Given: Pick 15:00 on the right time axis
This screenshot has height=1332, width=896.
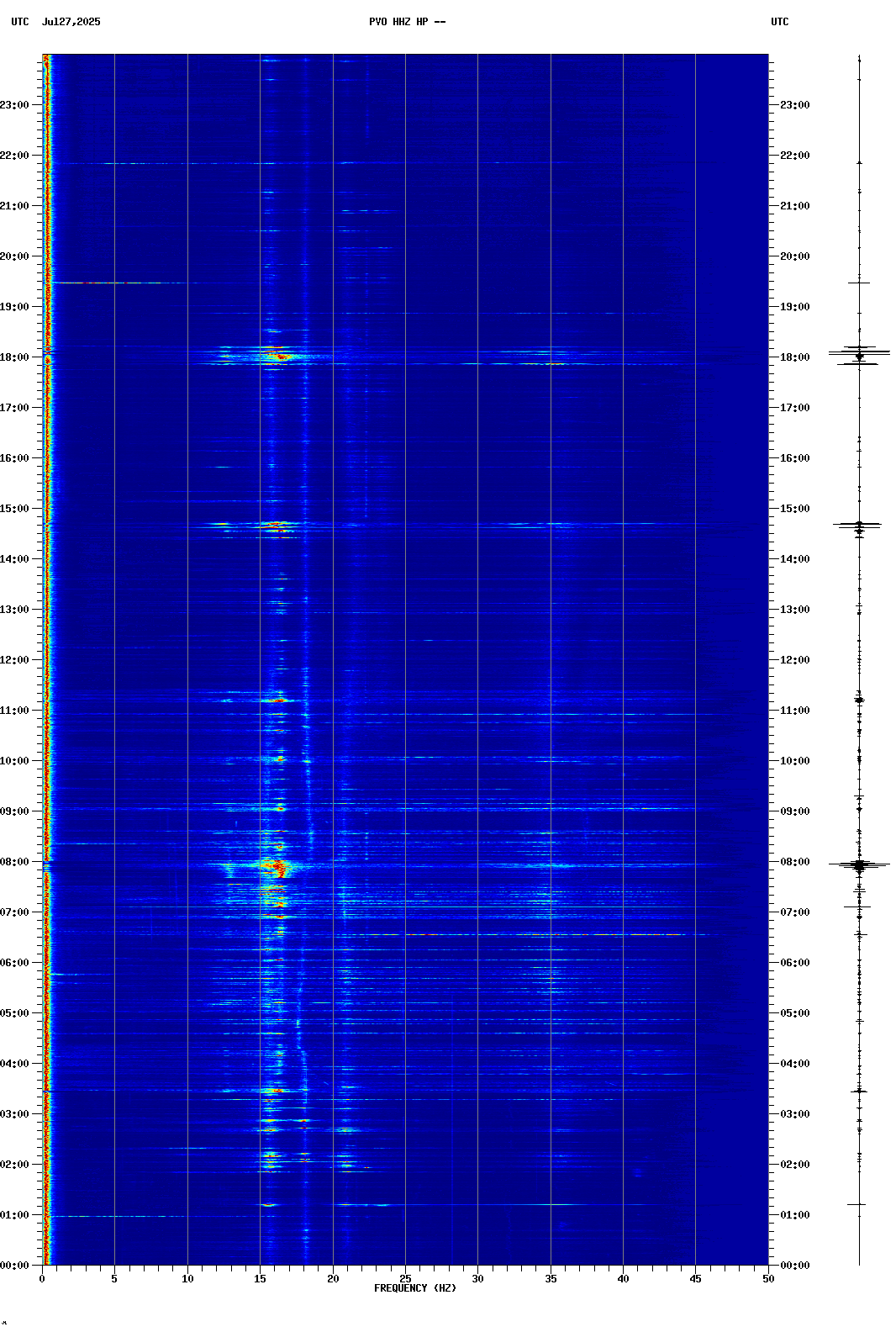Looking at the screenshot, I should 795,509.
